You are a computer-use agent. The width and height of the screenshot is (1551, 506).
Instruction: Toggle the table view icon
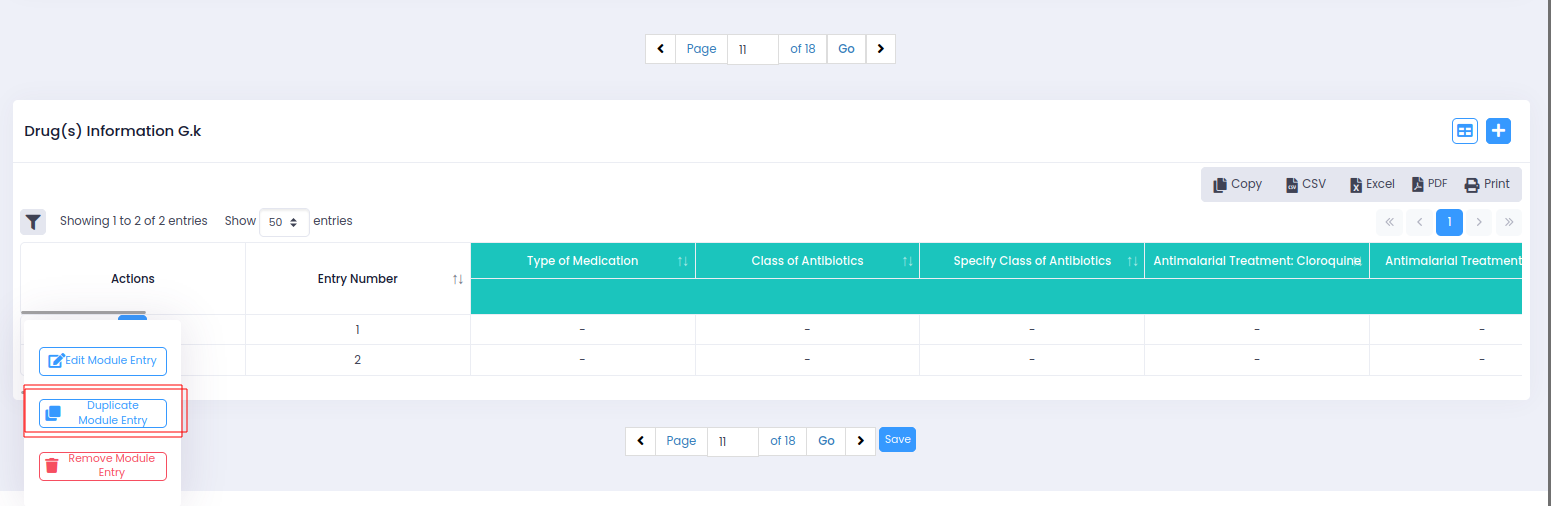tap(1465, 131)
